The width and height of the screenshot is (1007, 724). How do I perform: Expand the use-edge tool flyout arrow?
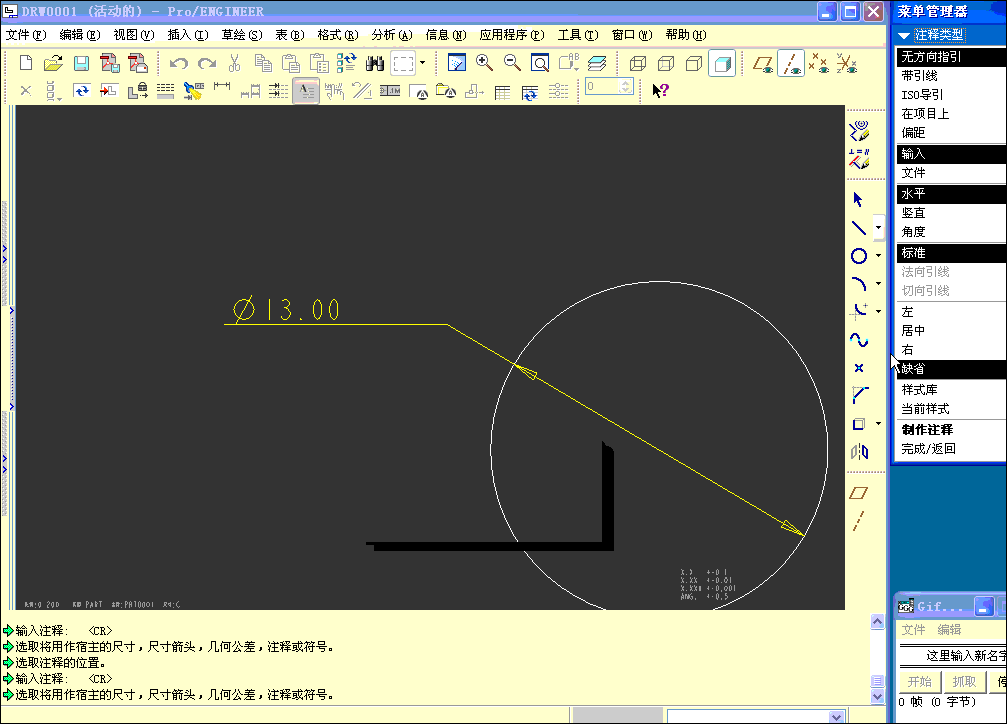pyautogui.click(x=878, y=423)
